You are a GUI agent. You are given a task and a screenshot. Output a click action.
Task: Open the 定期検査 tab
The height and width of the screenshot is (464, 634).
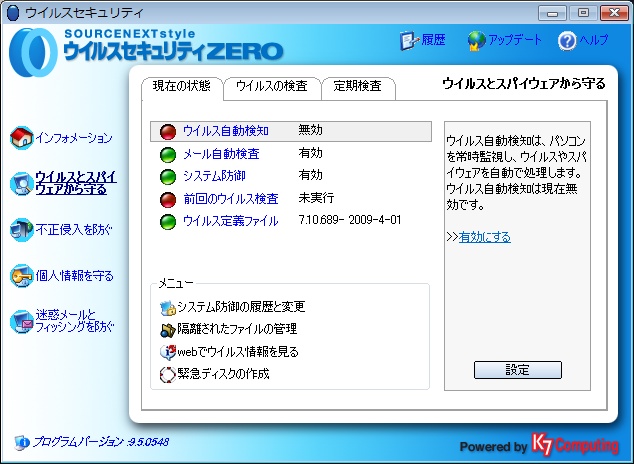(358, 87)
